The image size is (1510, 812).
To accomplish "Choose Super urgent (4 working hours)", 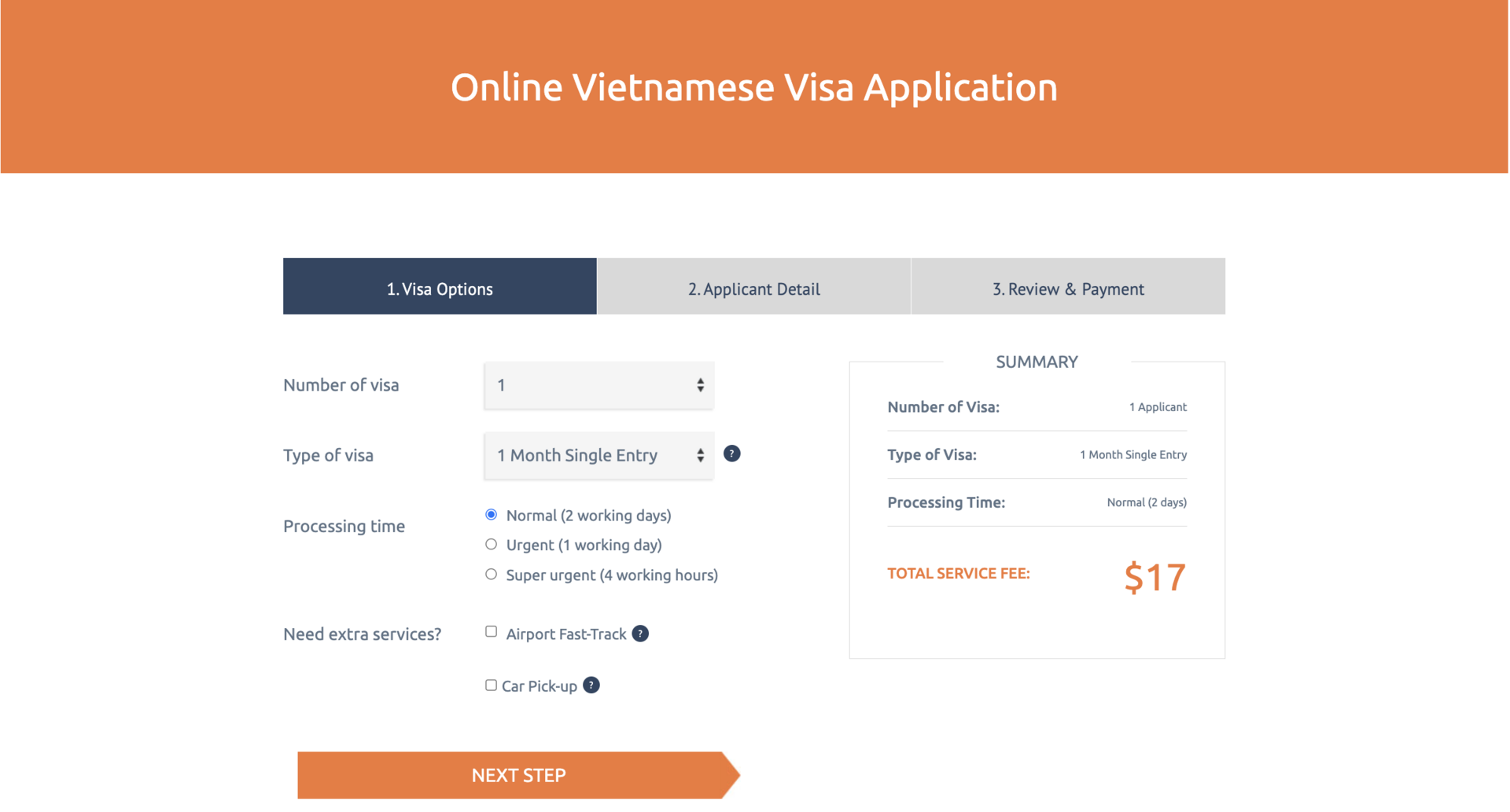I will (492, 575).
